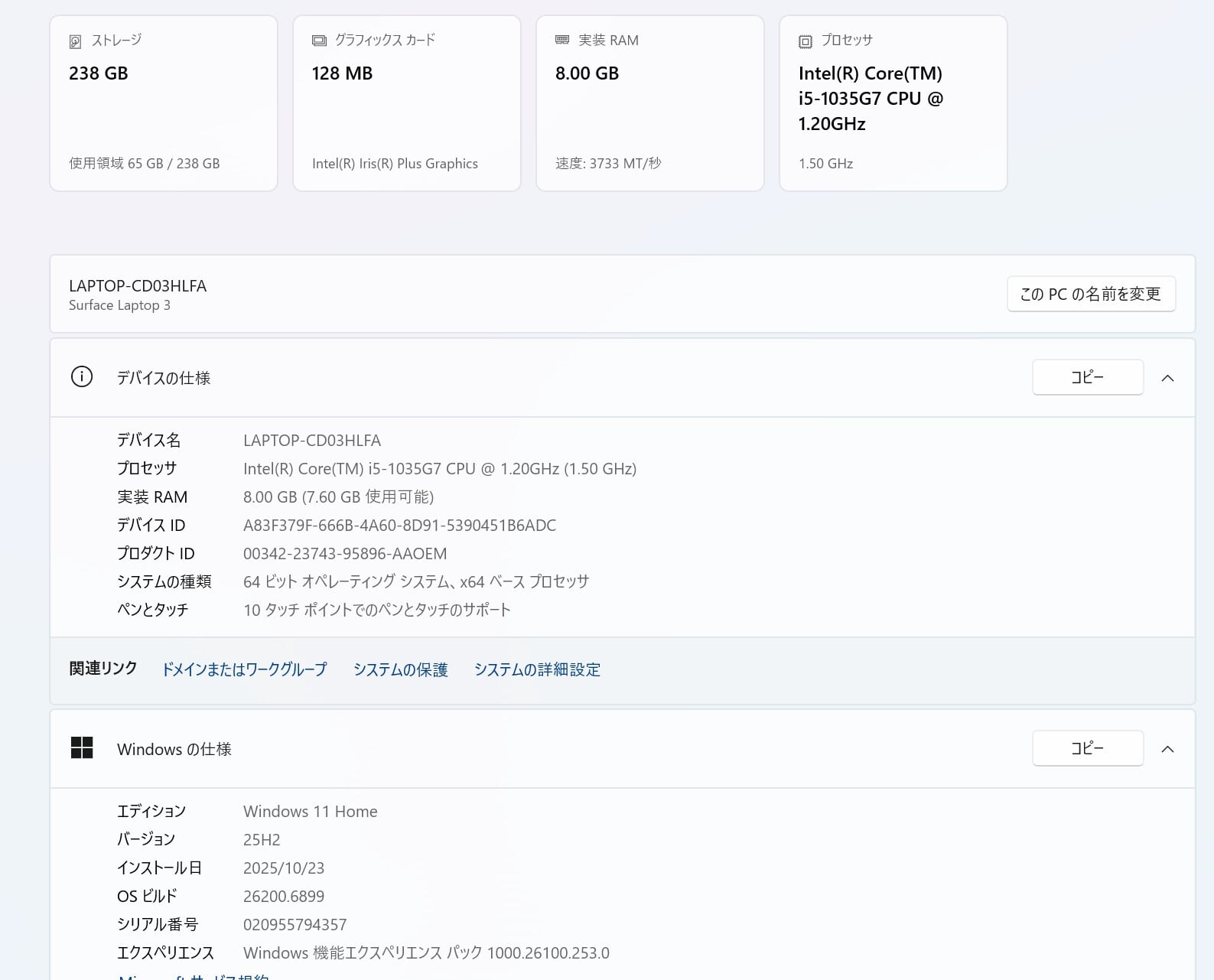Image resolution: width=1214 pixels, height=980 pixels.
Task: Collapse the デバイスの仕様 section using its chevron
Action: [x=1167, y=378]
